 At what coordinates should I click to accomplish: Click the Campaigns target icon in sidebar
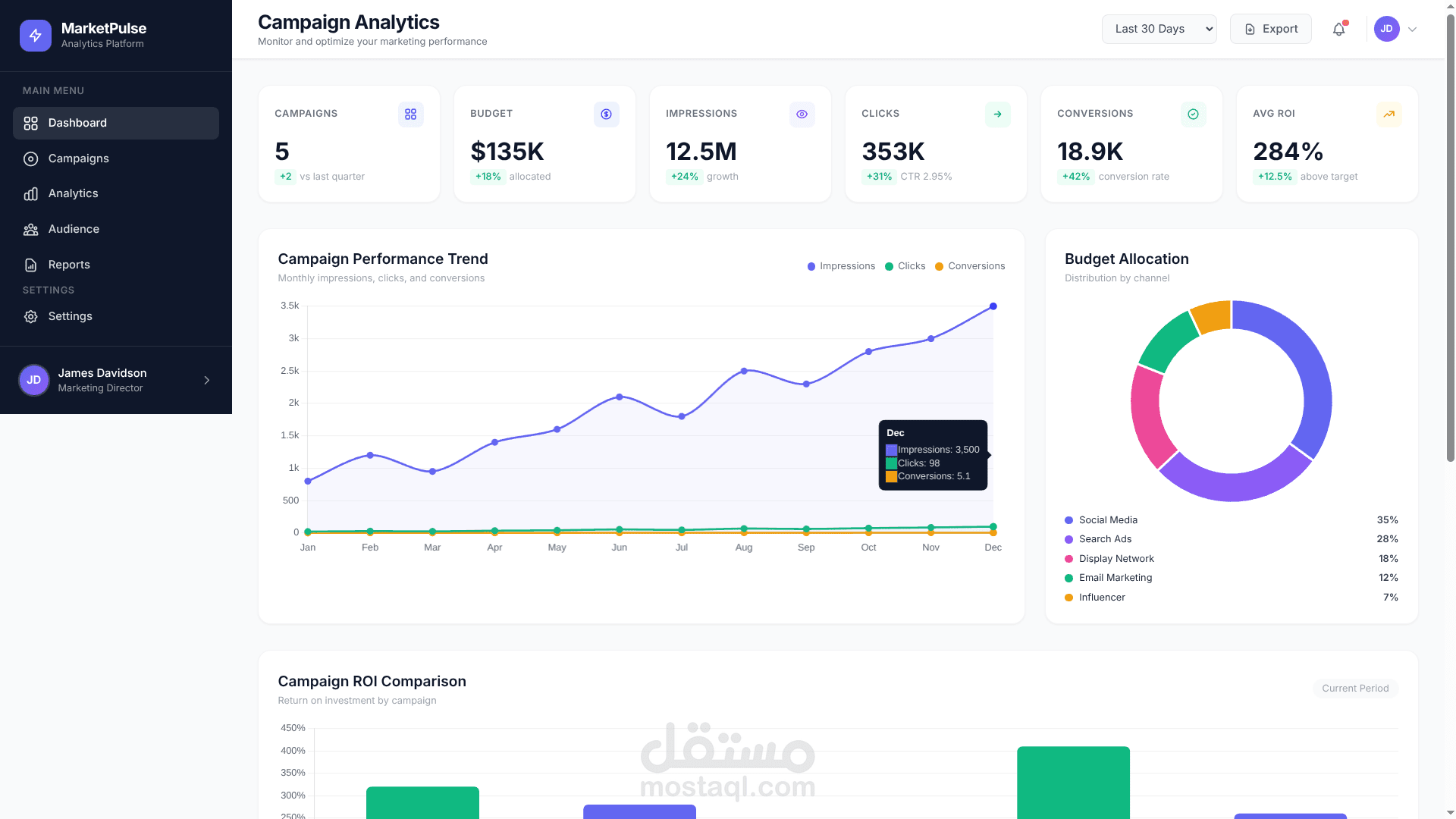(30, 158)
